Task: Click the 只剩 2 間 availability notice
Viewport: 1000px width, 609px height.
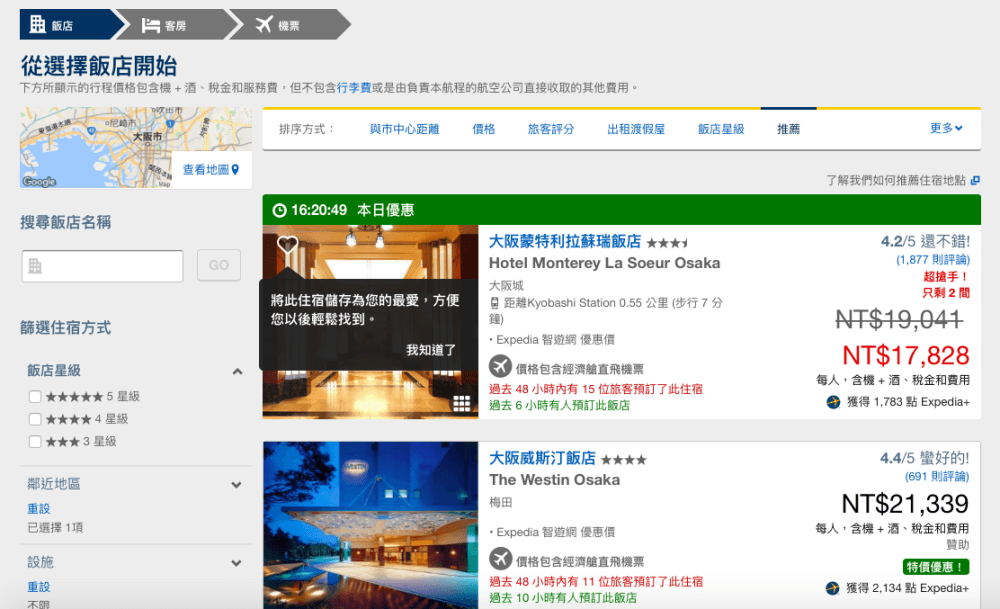Action: click(x=946, y=293)
